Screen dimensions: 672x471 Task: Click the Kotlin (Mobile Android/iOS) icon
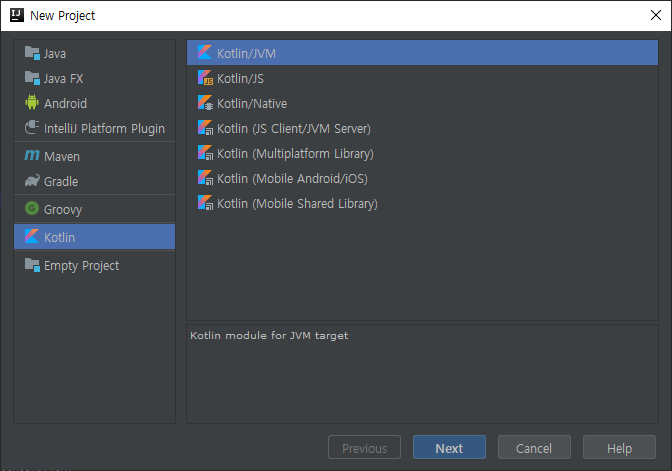click(x=205, y=177)
